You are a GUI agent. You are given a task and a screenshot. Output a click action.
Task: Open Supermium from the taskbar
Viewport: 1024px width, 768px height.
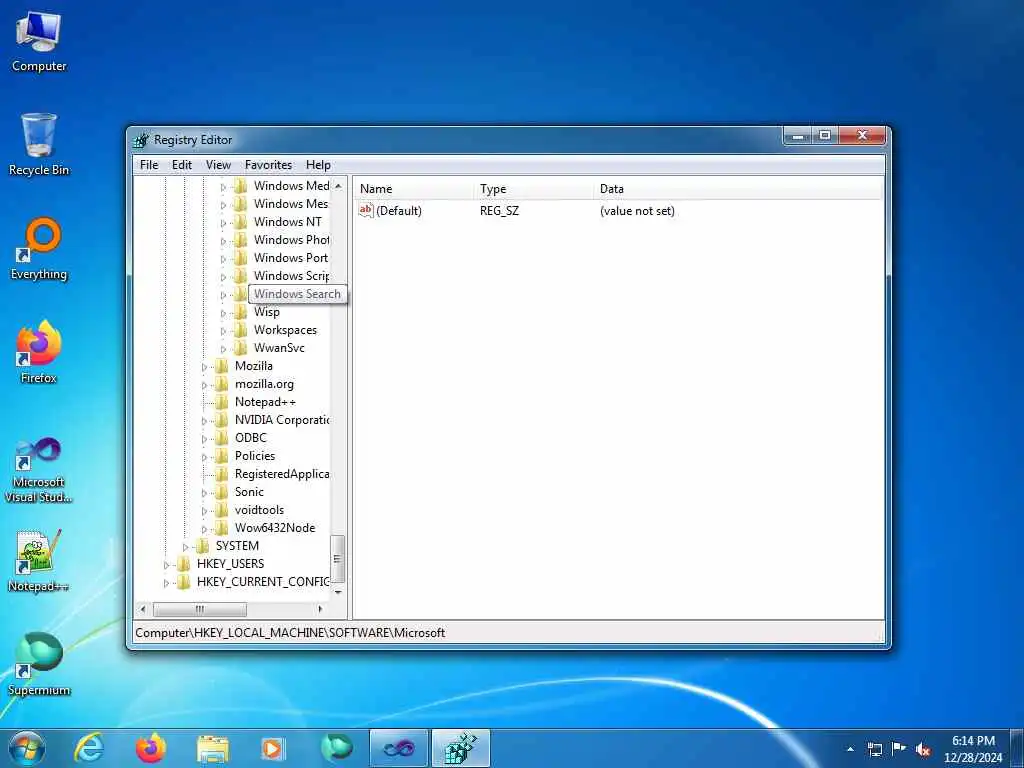(336, 748)
